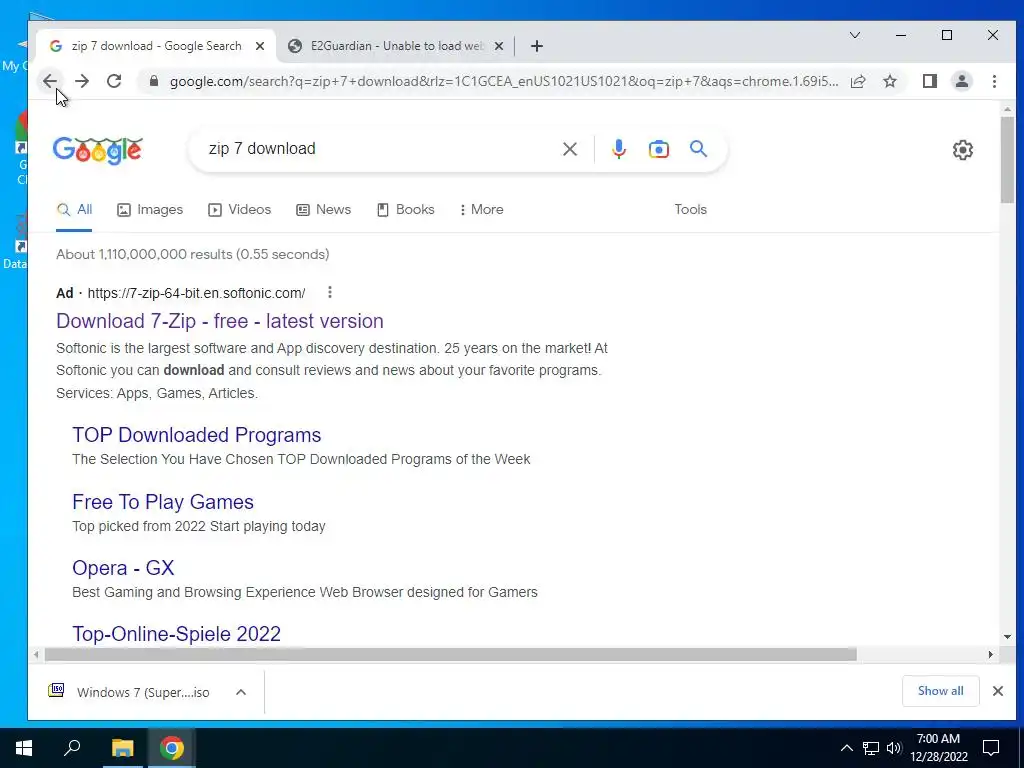This screenshot has height=768, width=1024.
Task: Open the Windows Start menu
Action: click(24, 748)
